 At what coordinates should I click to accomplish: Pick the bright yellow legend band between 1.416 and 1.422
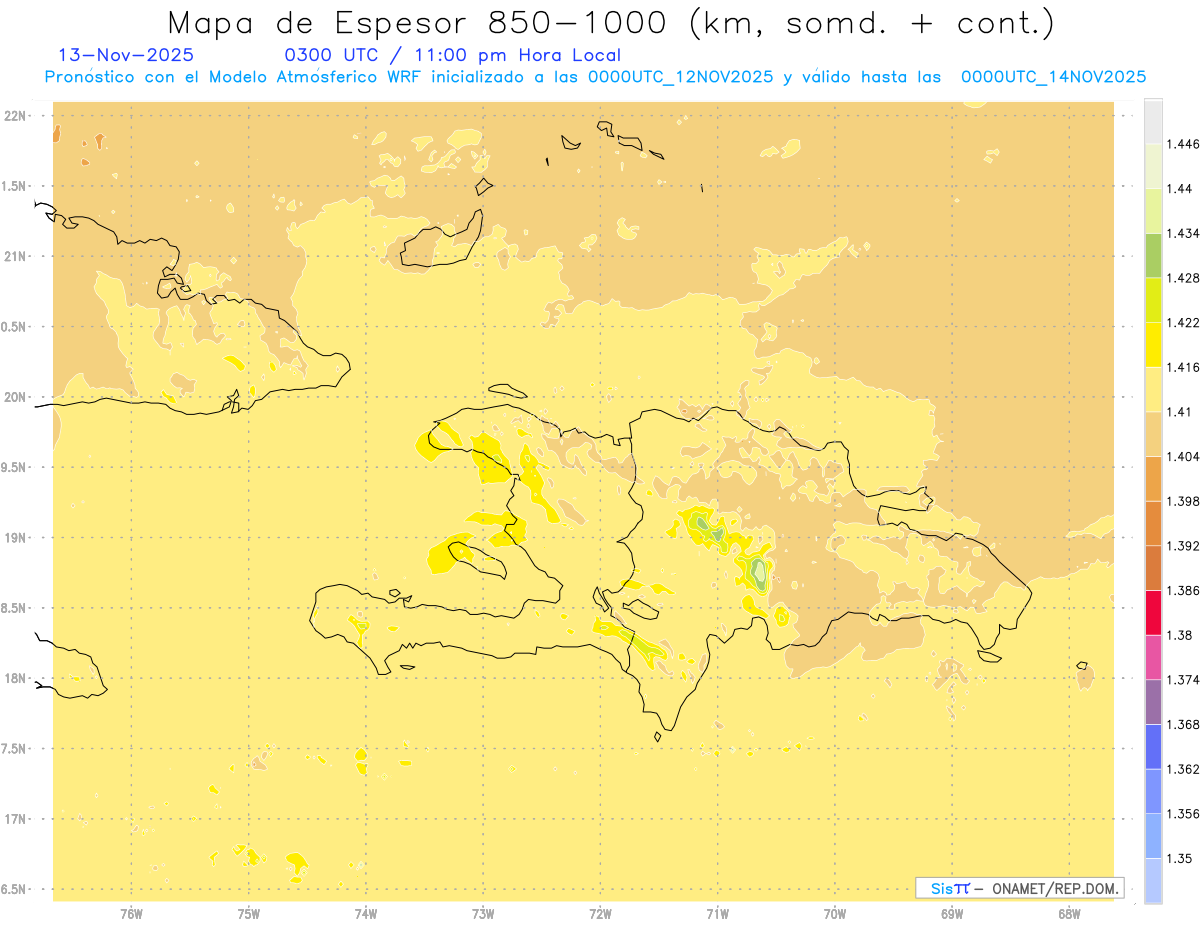pos(1153,344)
